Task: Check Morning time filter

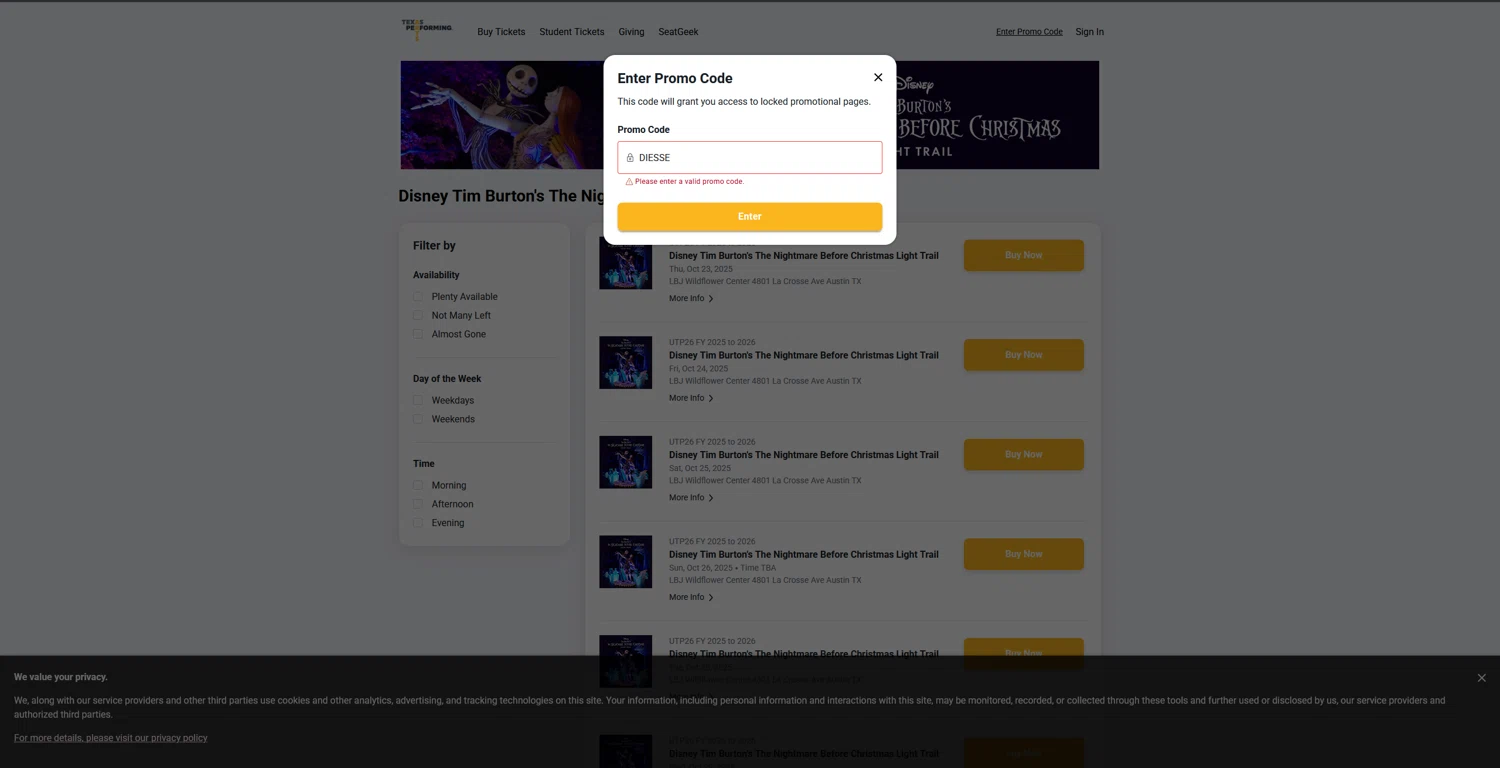Action: [418, 486]
